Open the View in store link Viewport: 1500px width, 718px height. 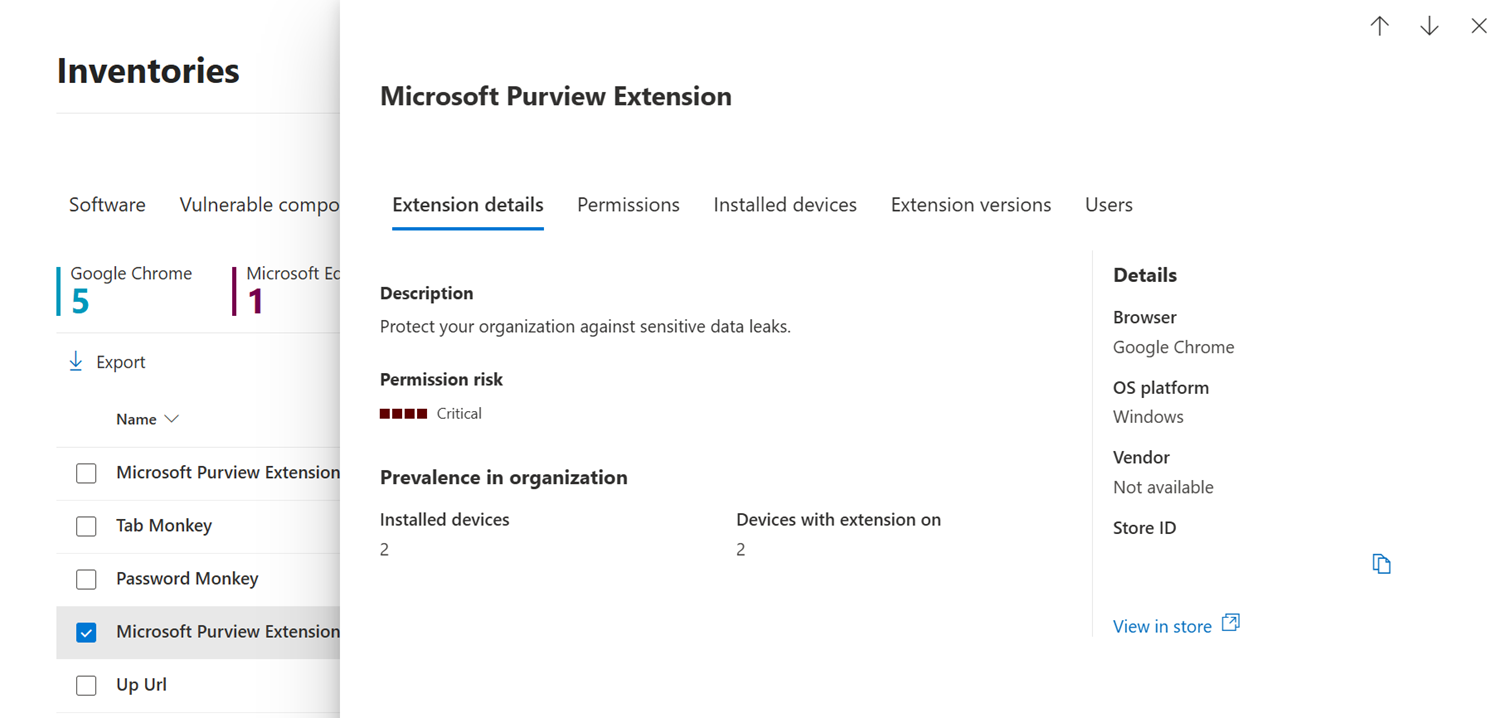pos(1162,627)
